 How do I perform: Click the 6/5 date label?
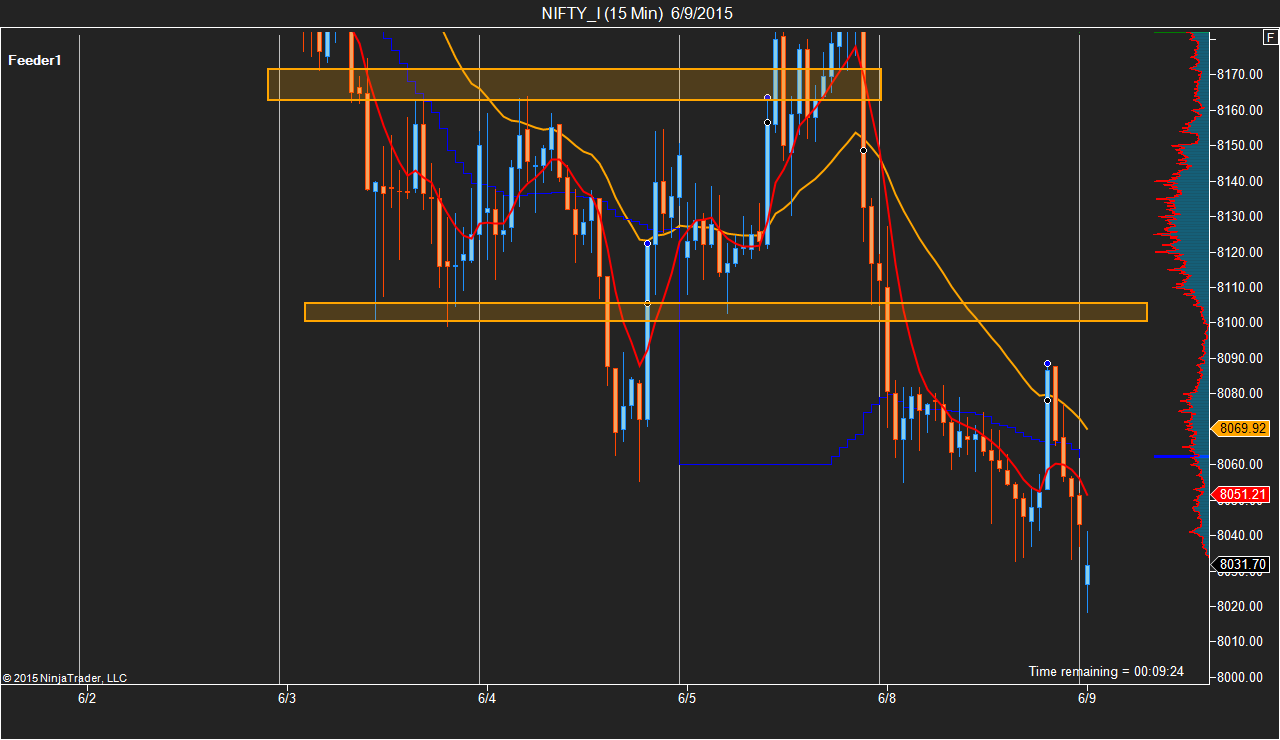(686, 698)
